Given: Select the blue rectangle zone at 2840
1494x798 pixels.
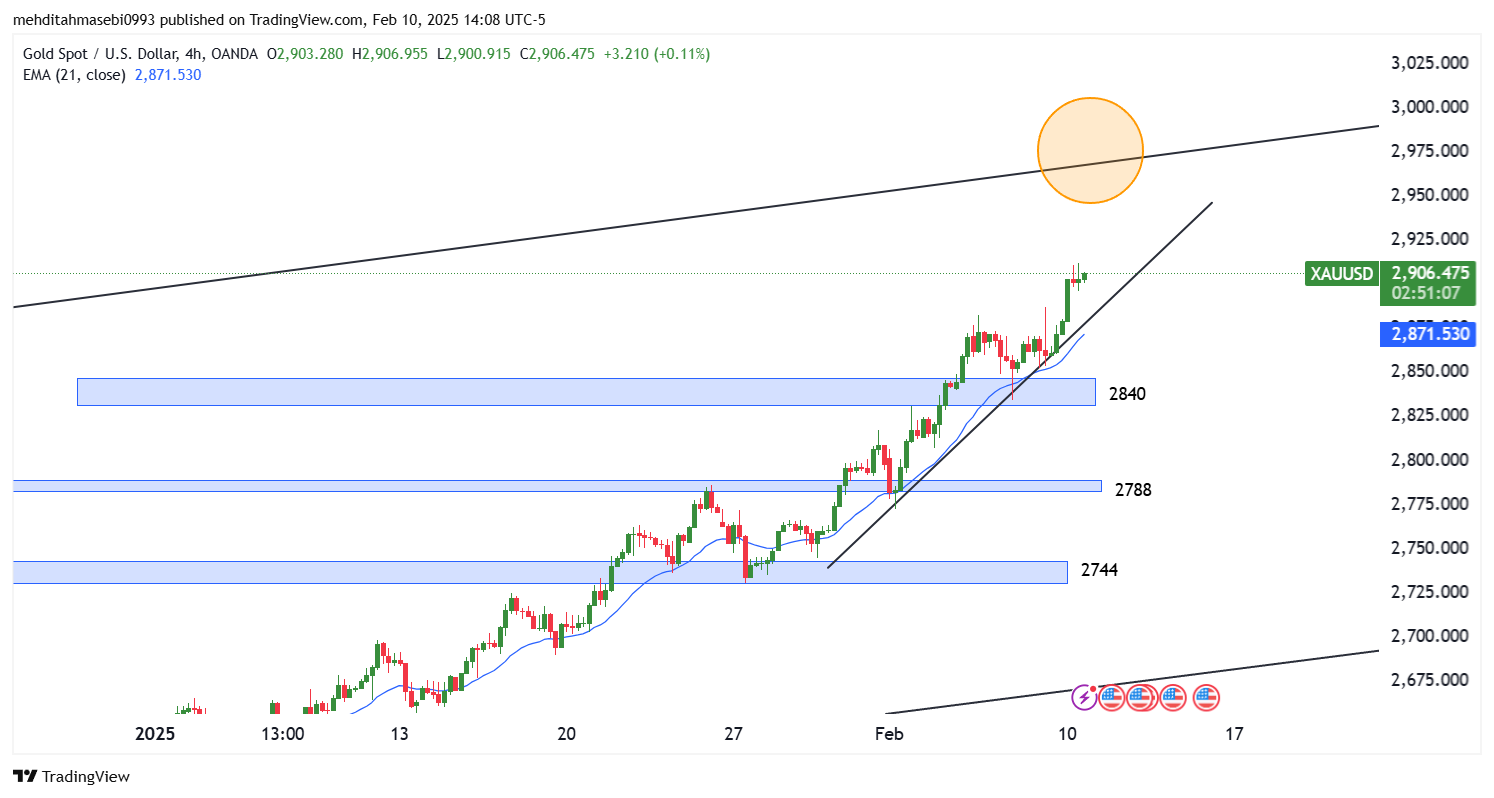Looking at the screenshot, I should coord(586,392).
